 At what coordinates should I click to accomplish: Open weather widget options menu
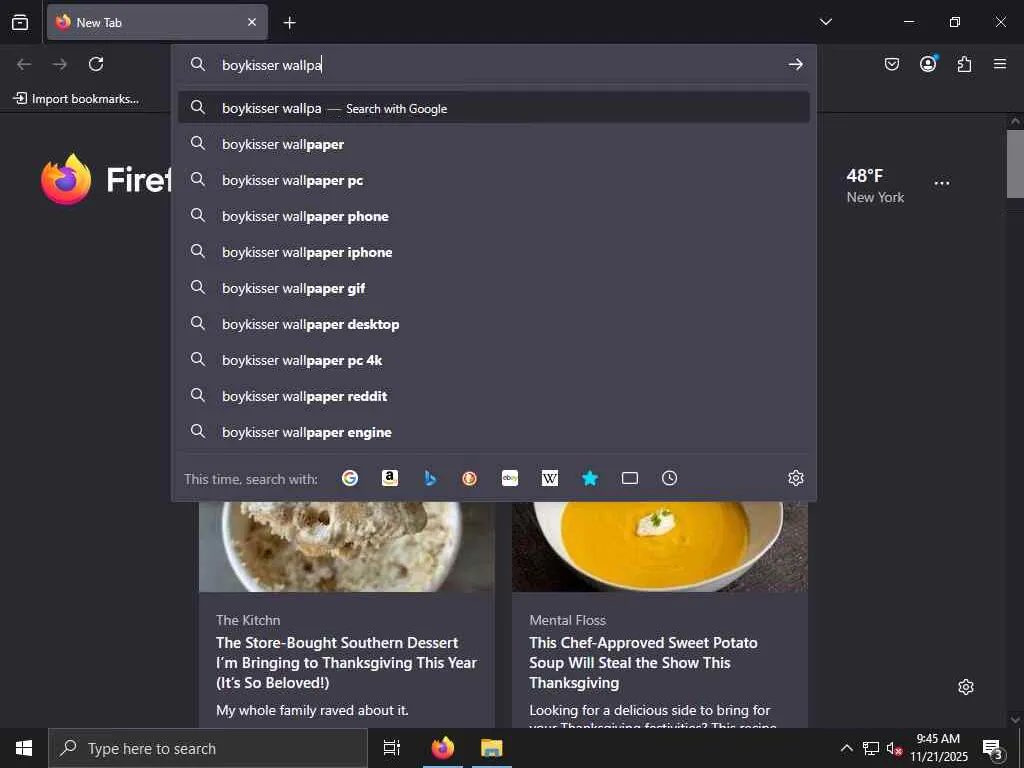coord(942,183)
